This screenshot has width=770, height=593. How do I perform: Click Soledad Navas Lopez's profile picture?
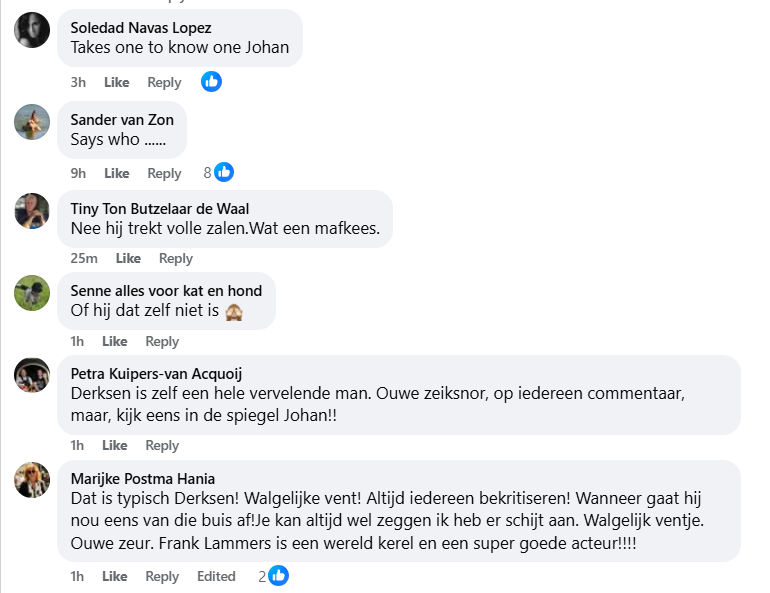pos(32,30)
